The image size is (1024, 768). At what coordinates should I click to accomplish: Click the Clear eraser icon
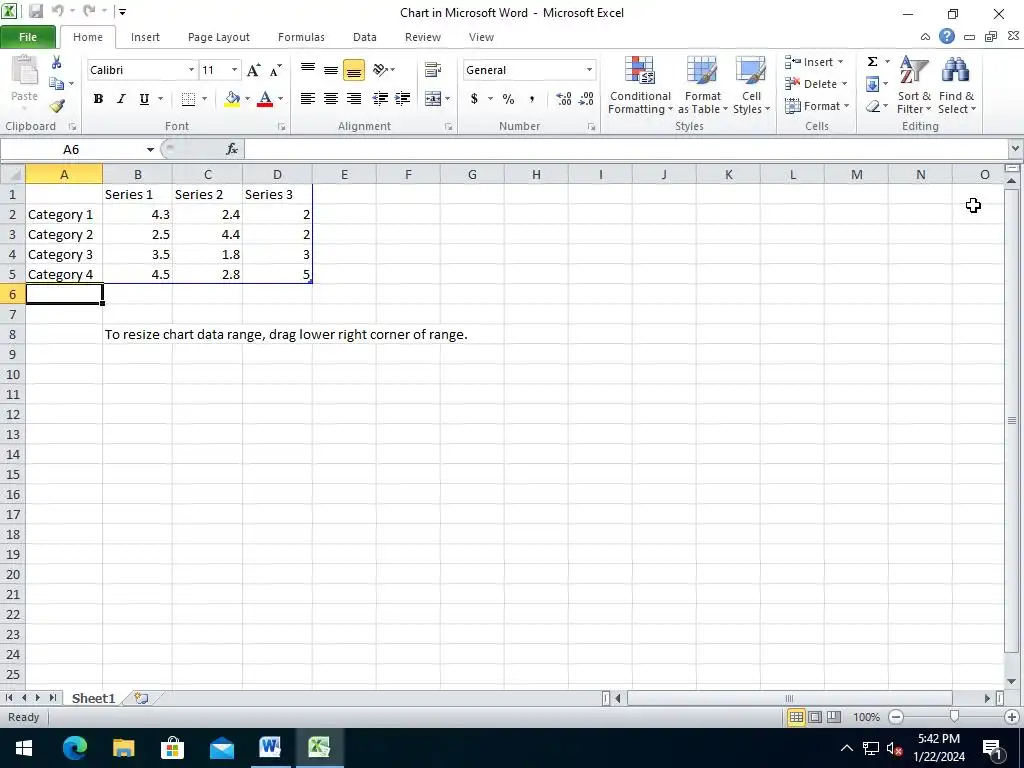click(872, 106)
